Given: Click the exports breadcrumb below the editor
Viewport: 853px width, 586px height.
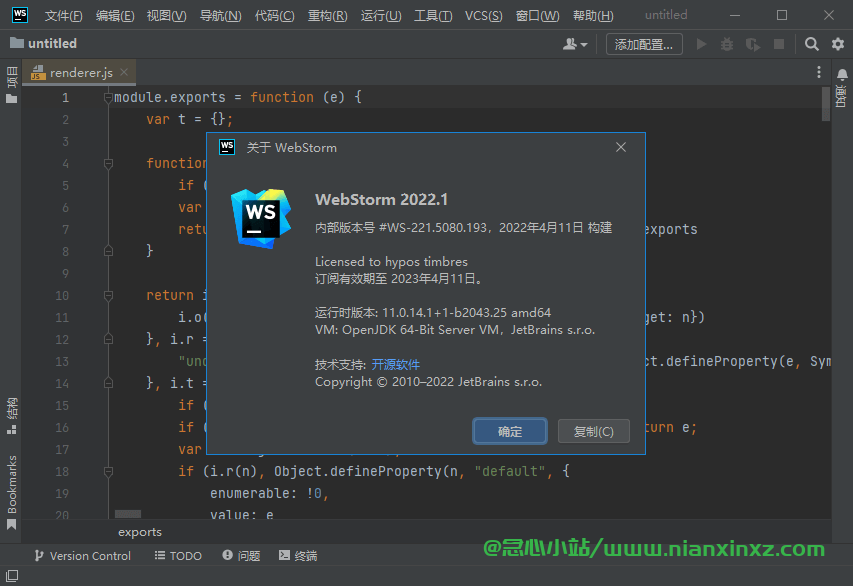Looking at the screenshot, I should click(x=140, y=532).
